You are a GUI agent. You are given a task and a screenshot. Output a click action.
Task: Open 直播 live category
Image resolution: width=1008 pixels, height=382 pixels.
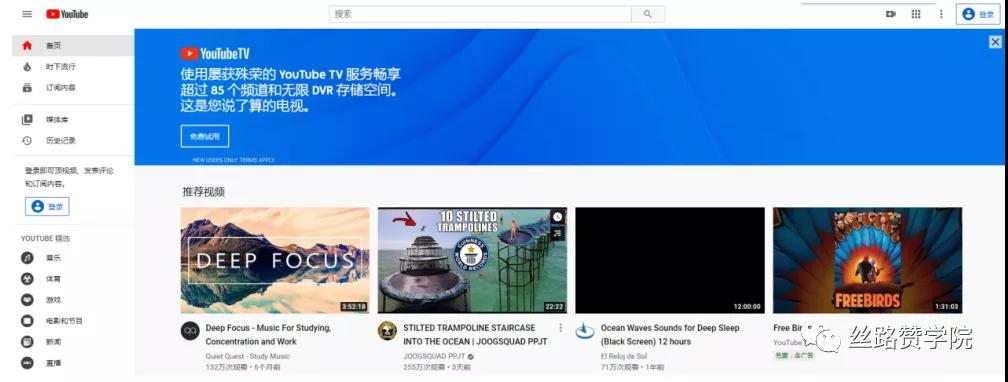[x=73, y=363]
